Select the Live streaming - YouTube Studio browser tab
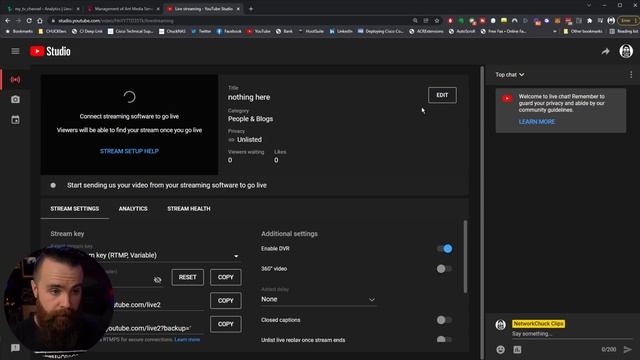 (203, 9)
